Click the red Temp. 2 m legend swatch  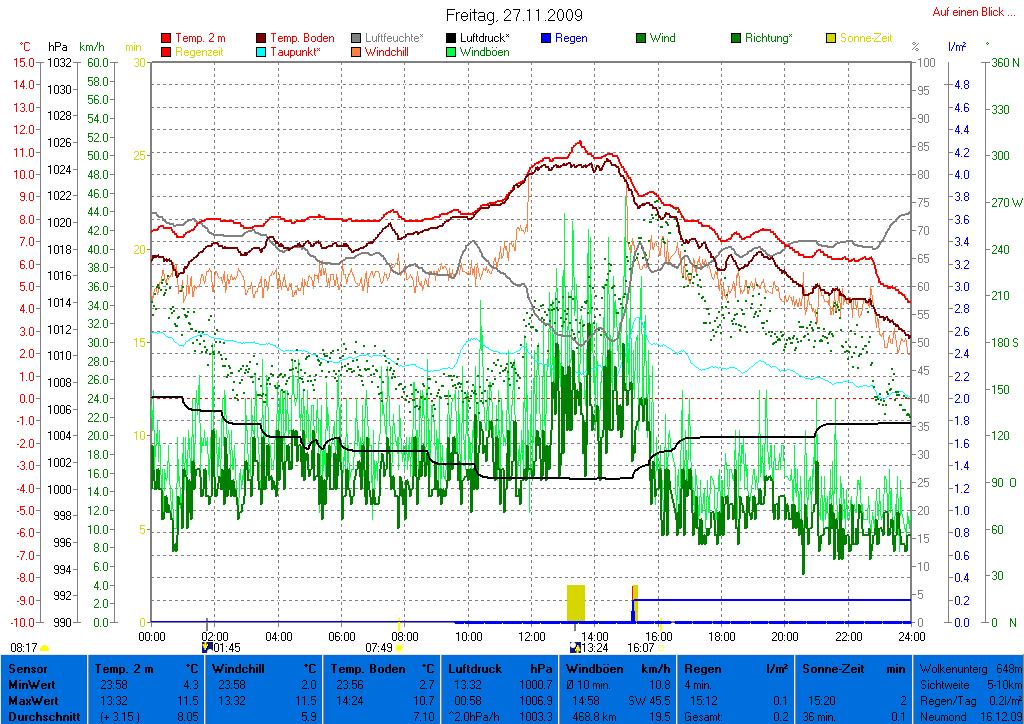[x=166, y=38]
